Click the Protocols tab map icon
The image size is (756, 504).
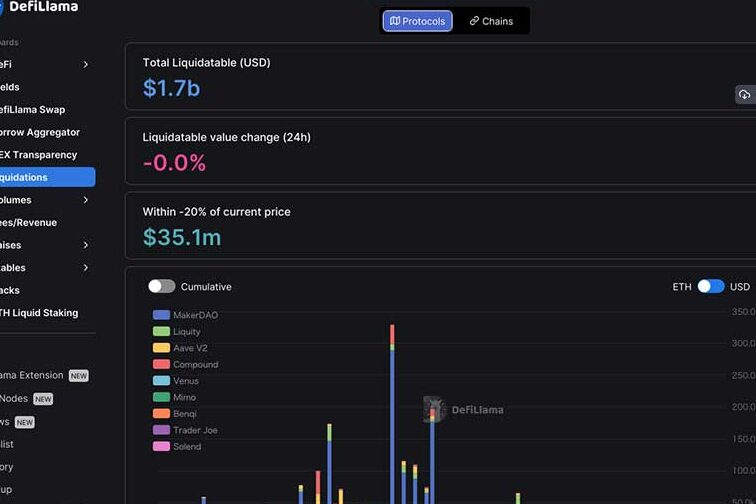(395, 21)
